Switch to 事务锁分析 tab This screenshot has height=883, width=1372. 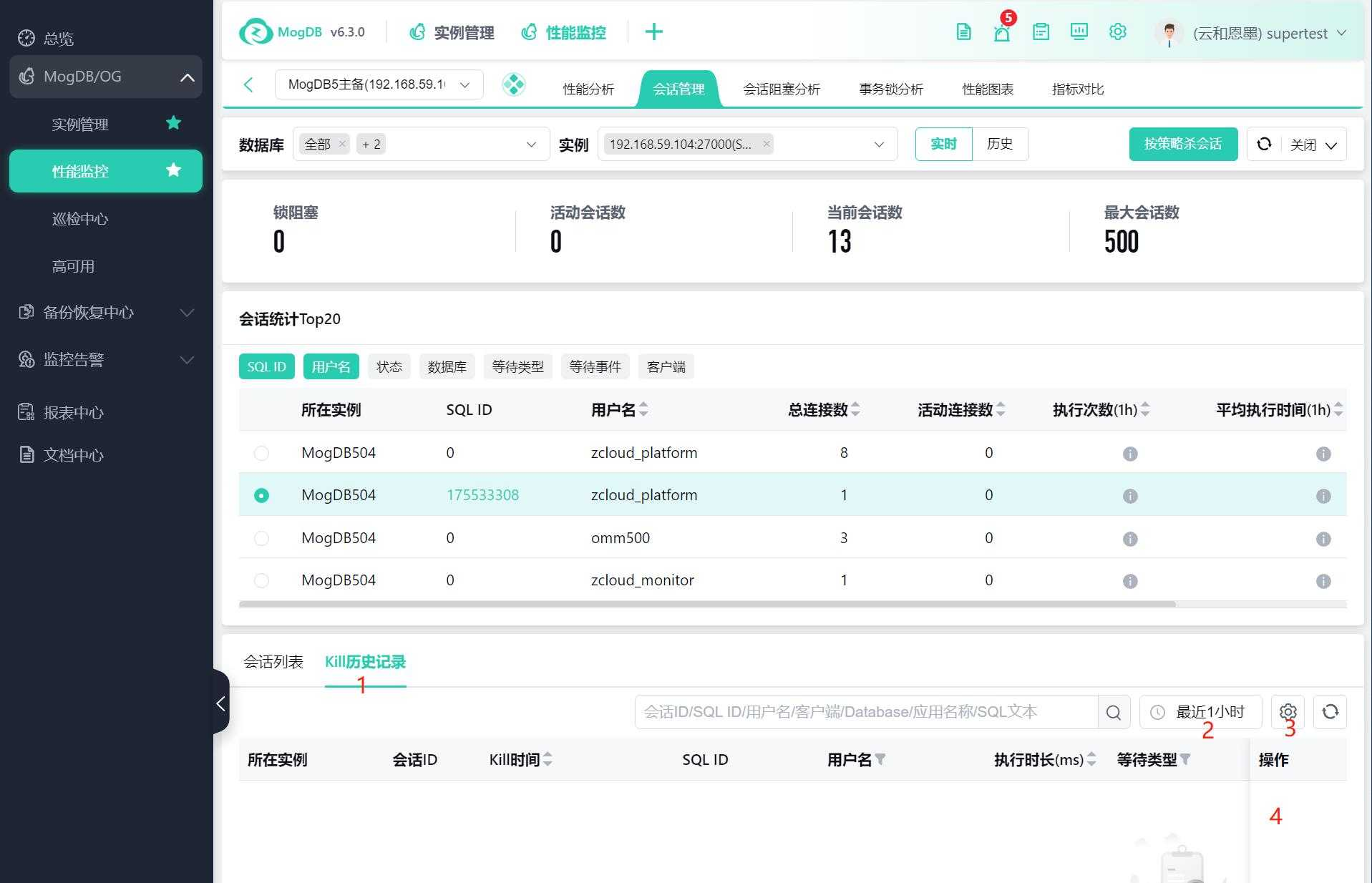[891, 89]
